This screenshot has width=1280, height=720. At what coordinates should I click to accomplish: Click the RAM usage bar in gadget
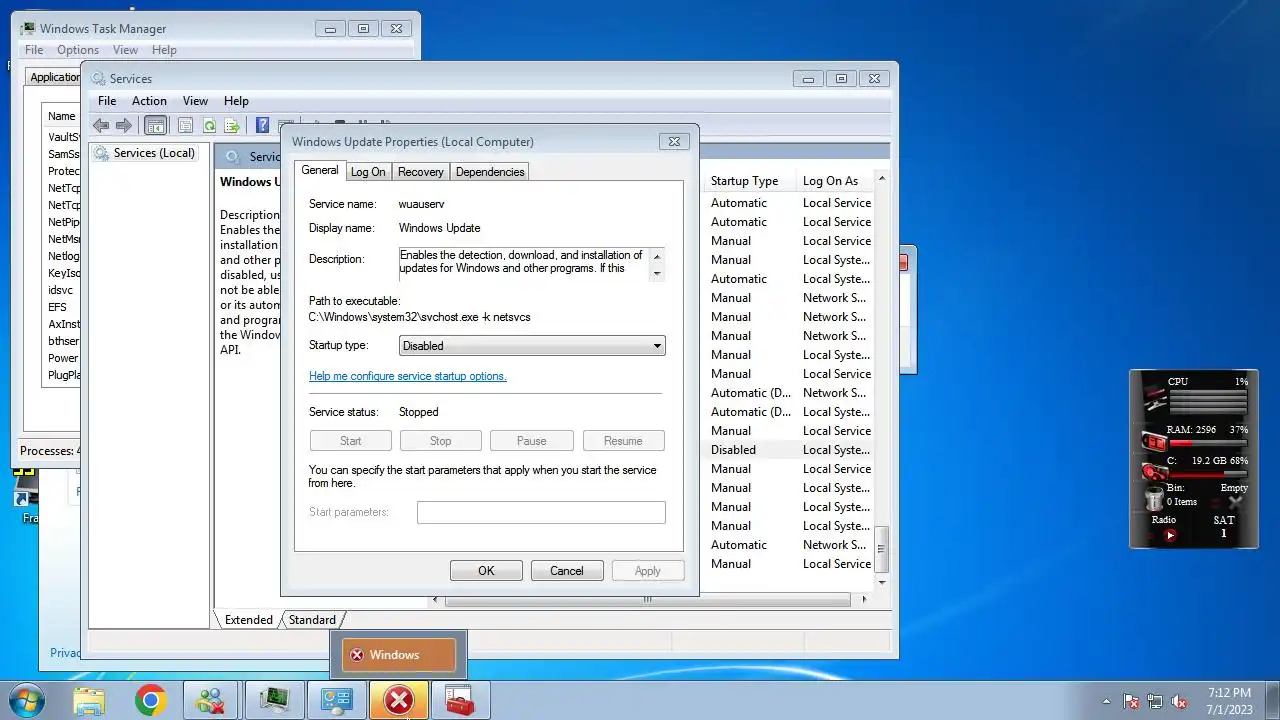[x=1208, y=442]
